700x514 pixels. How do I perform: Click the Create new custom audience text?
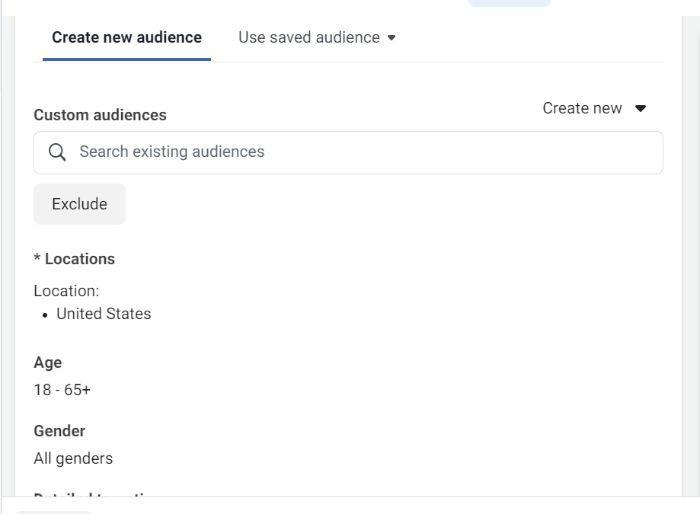(x=582, y=108)
